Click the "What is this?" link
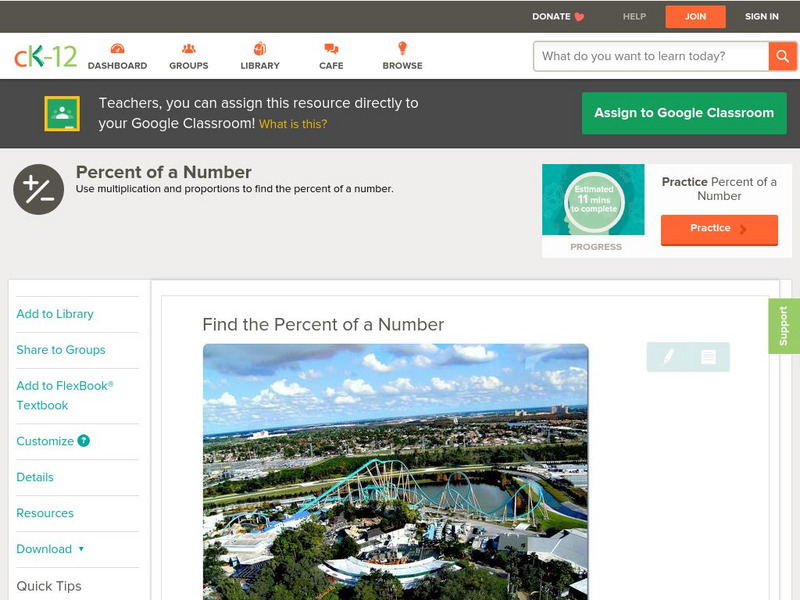800x600 pixels. click(293, 125)
